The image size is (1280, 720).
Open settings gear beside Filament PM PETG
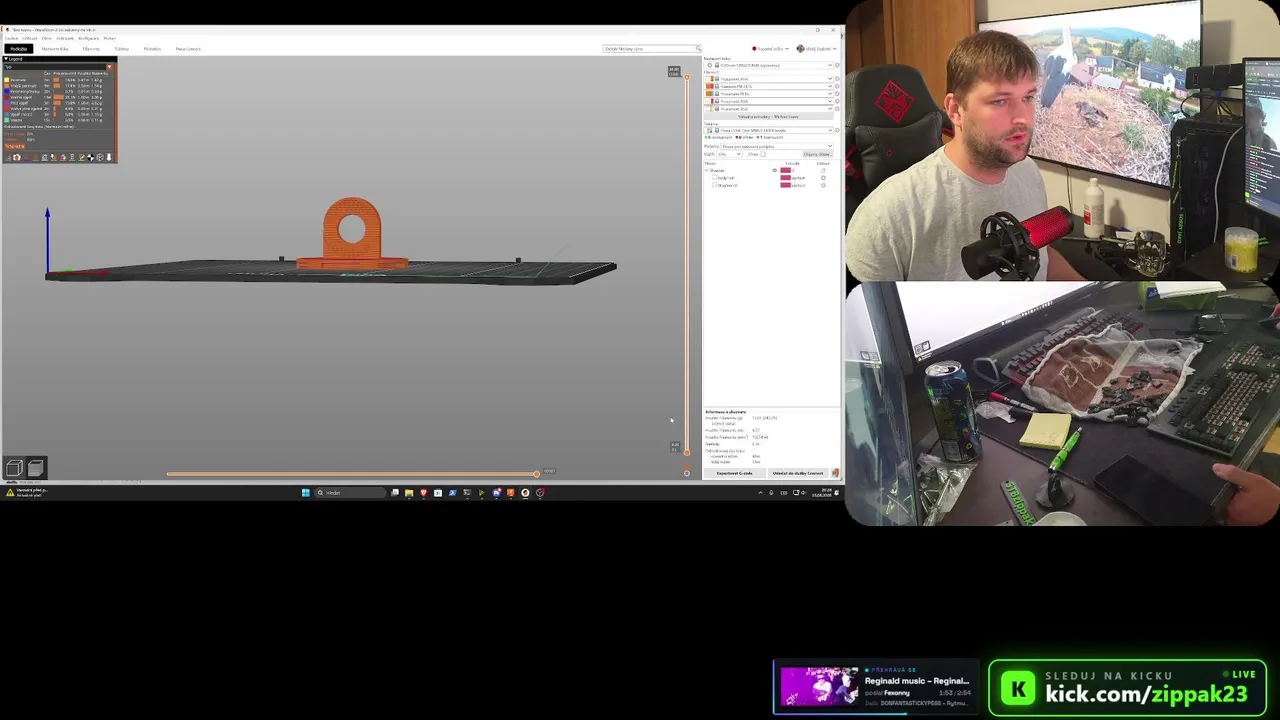point(837,86)
